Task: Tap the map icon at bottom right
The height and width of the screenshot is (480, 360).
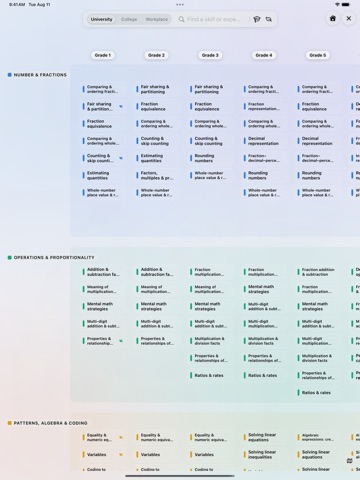Action: (x=349, y=461)
